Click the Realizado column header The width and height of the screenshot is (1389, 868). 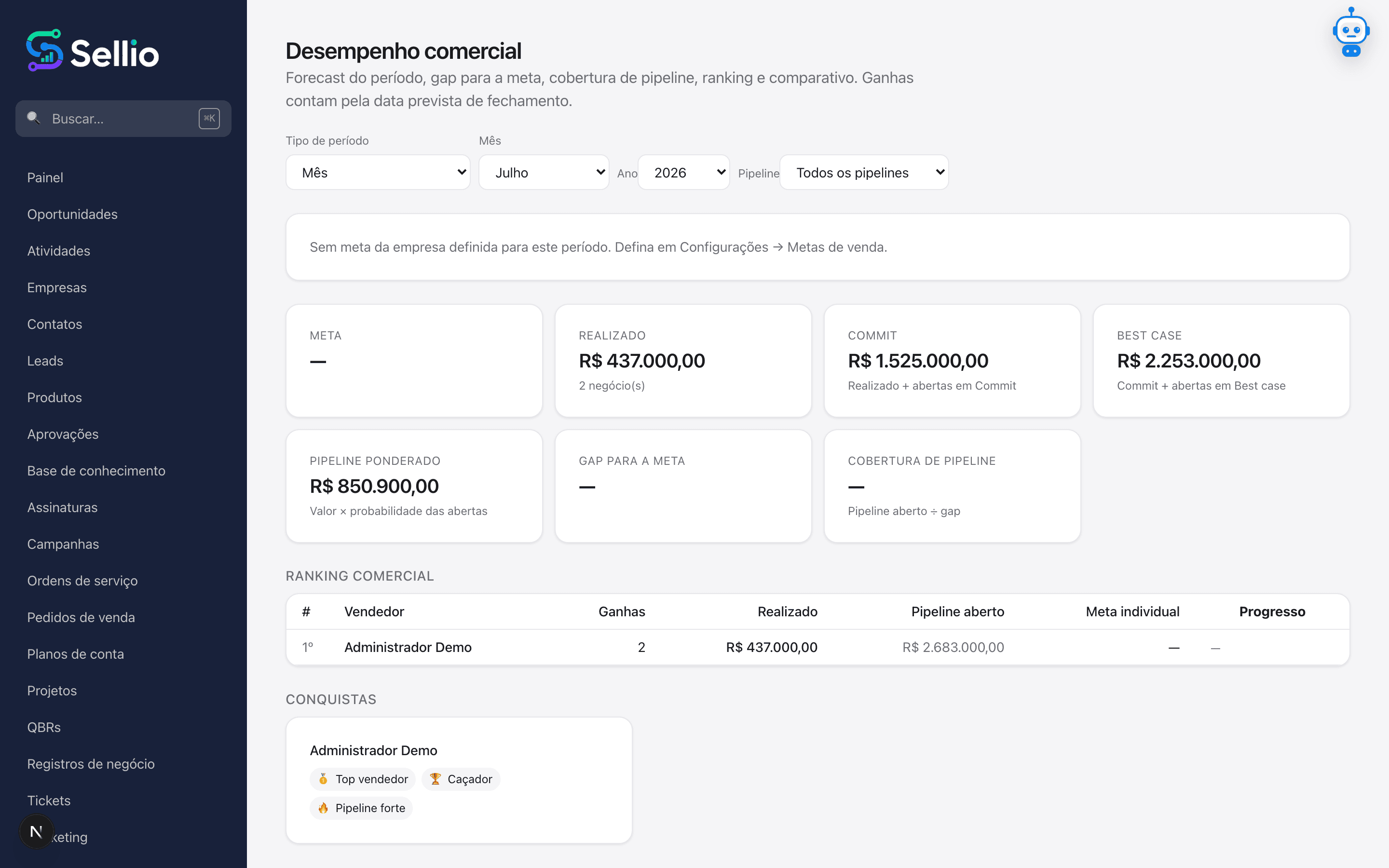click(788, 611)
